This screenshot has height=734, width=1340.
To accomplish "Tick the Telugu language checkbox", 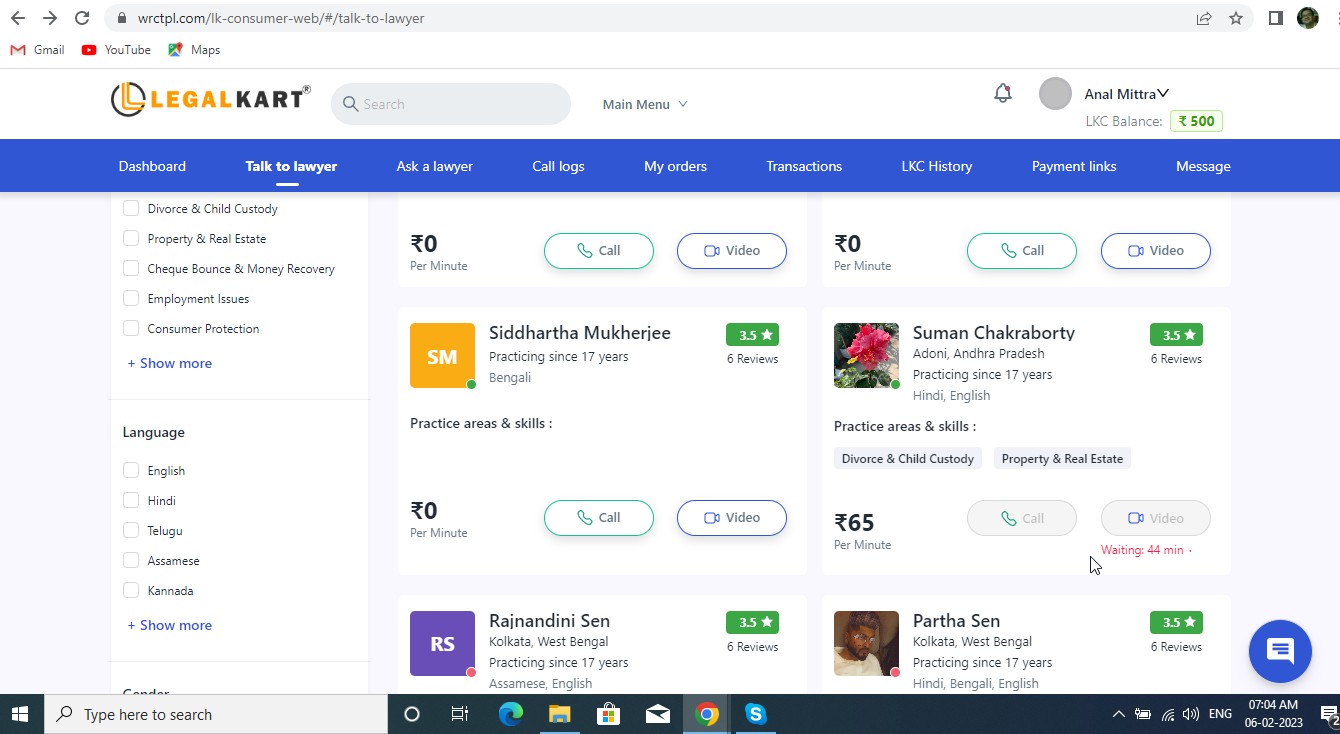I will tap(131, 531).
